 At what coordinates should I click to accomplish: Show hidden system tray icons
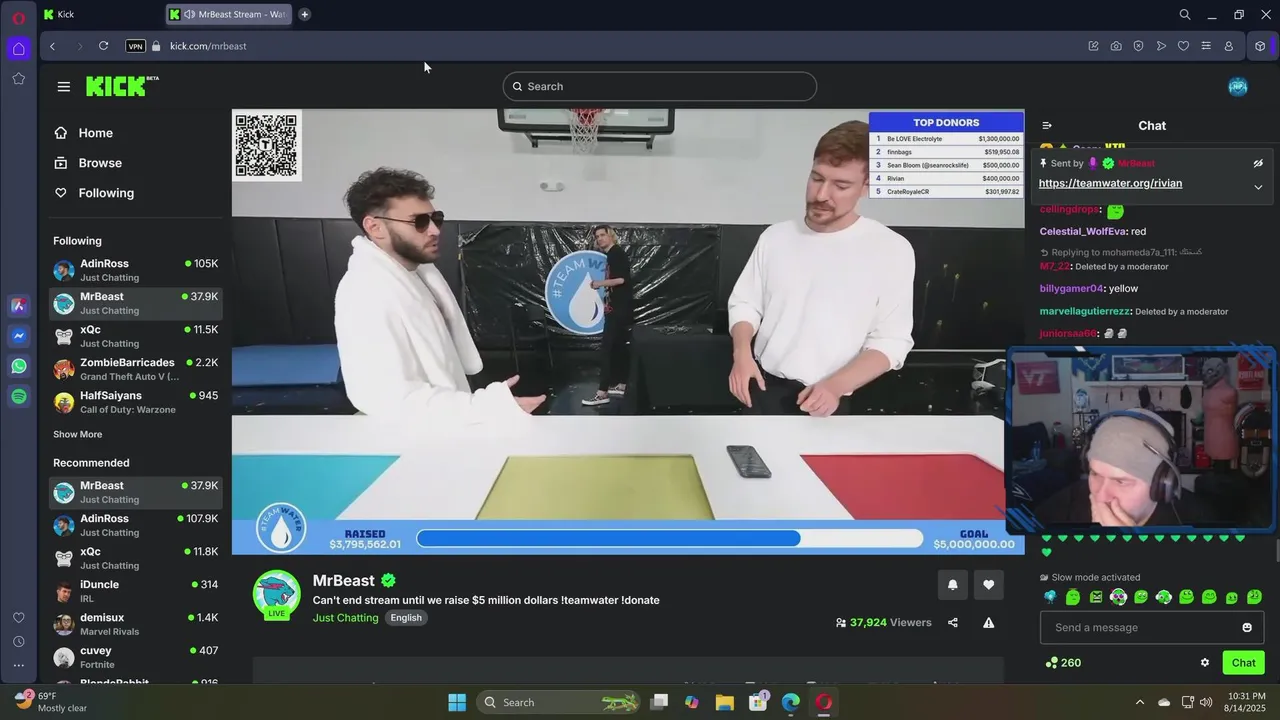click(1139, 702)
